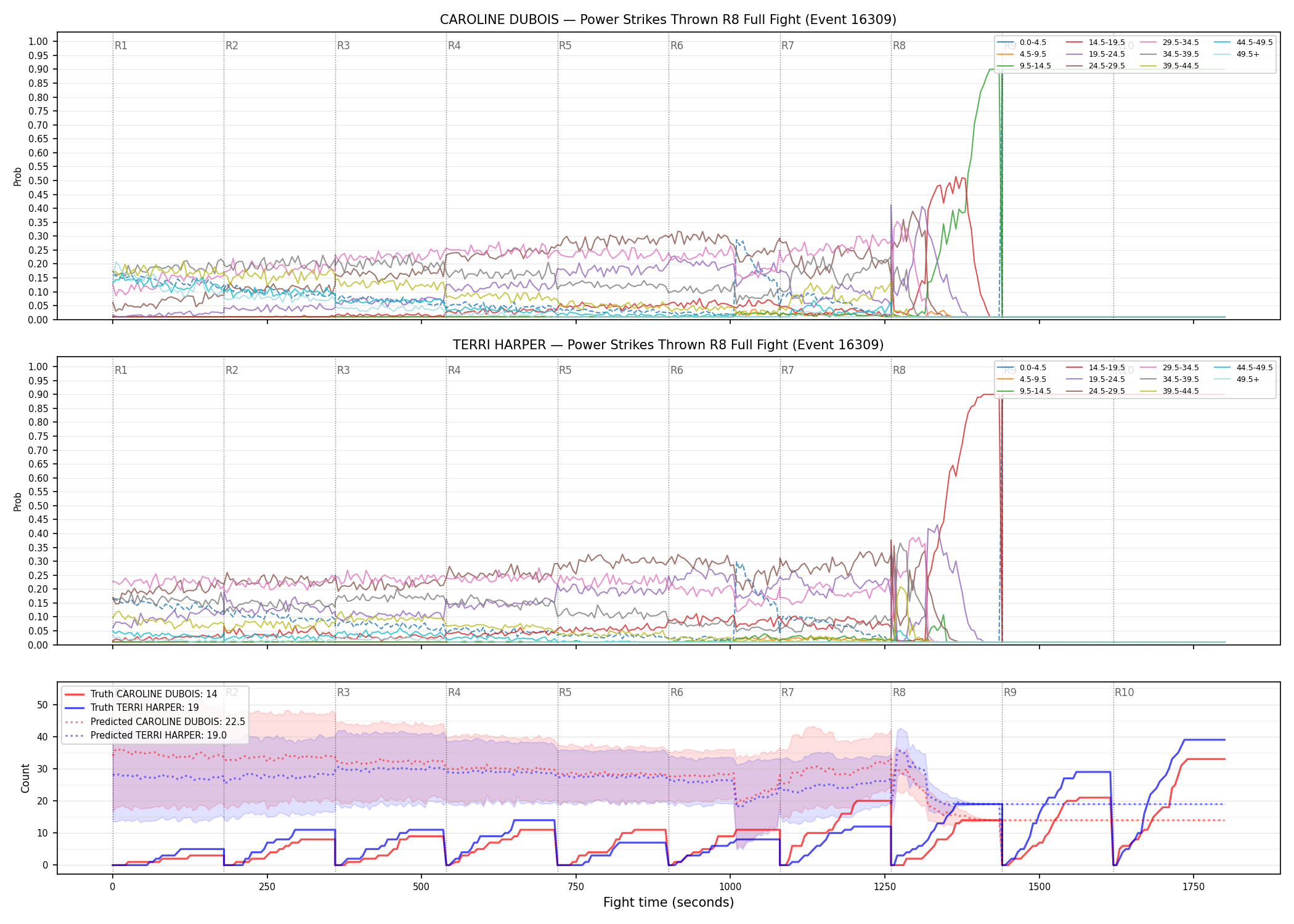Click the R10 round label in the bottom count chart

point(1124,692)
